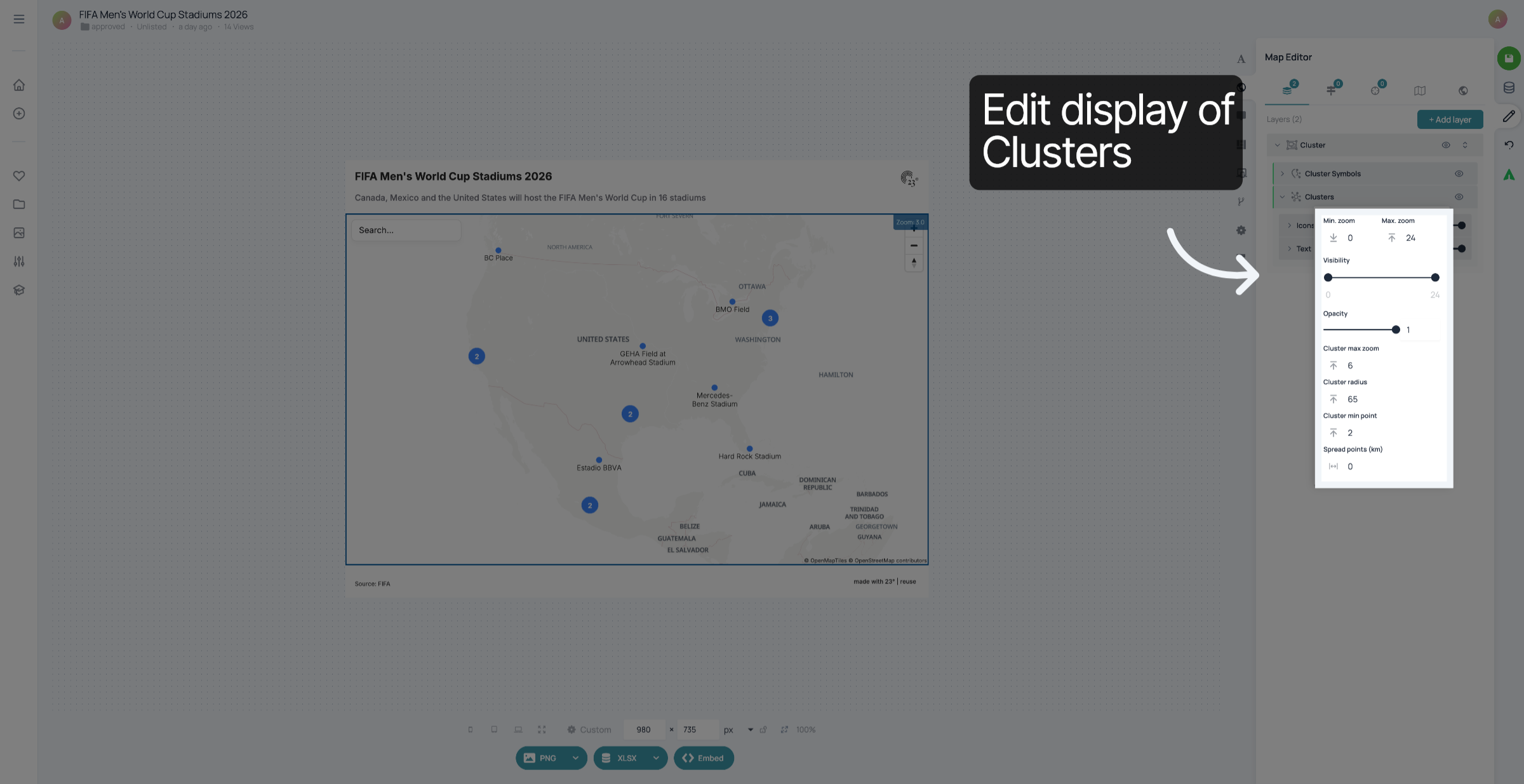Click the 23° logo in the map header
Viewport: 1524px width, 784px height.
click(x=909, y=178)
